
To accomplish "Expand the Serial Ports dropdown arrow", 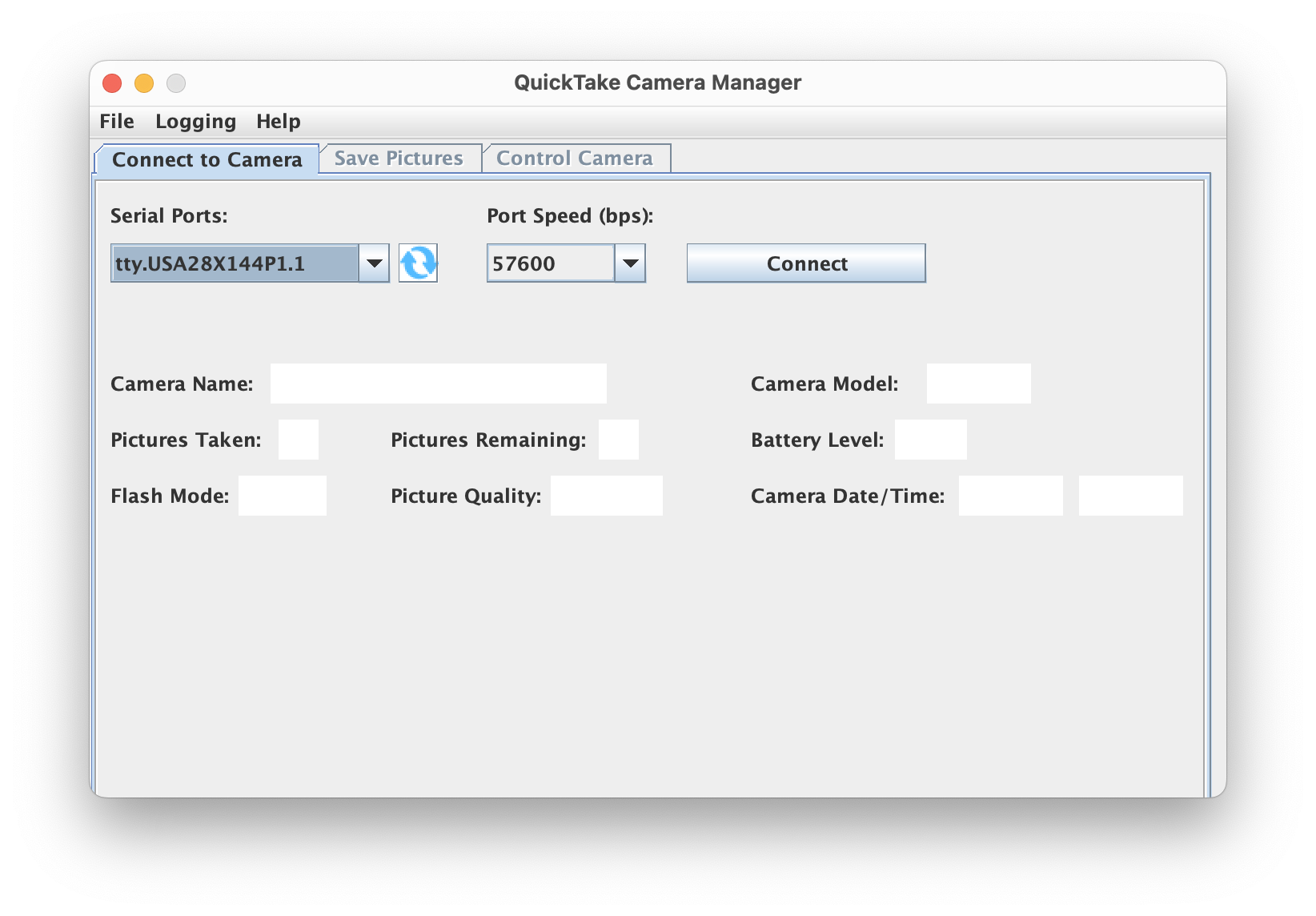I will pyautogui.click(x=374, y=263).
